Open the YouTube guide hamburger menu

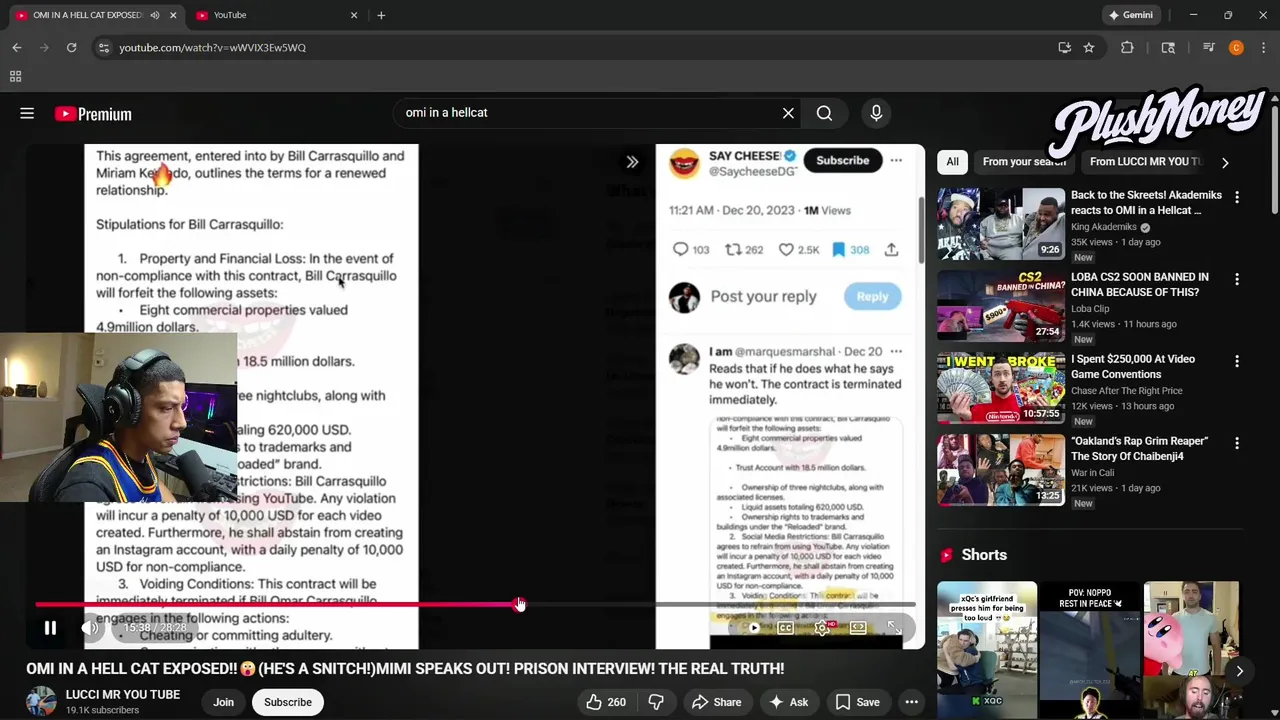point(27,114)
